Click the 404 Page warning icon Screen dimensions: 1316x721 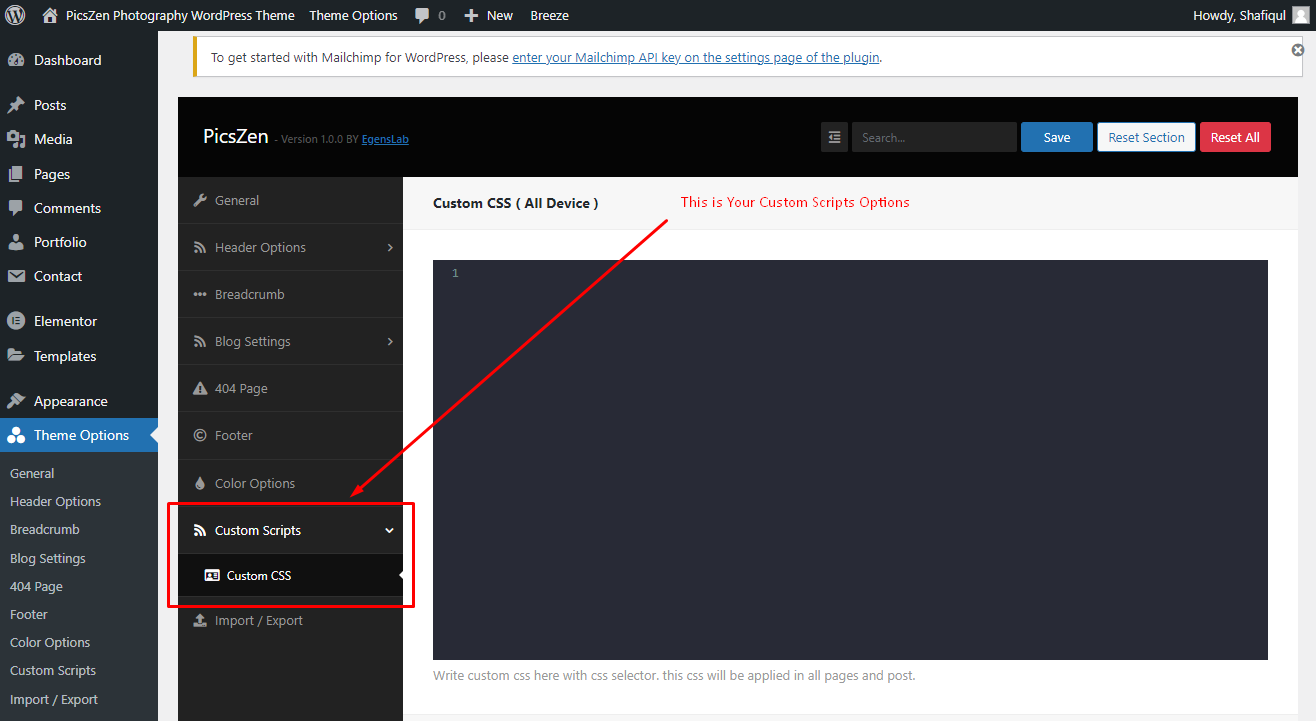coord(199,388)
